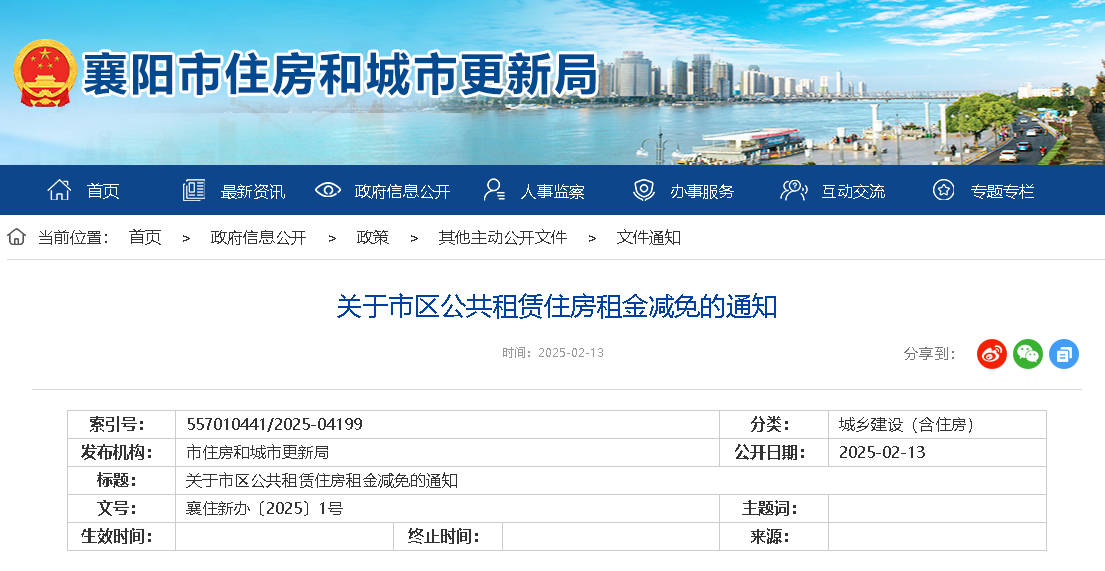Viewport: 1105px width, 571px height.
Task: Click the 终止时间 header cell
Action: (447, 536)
